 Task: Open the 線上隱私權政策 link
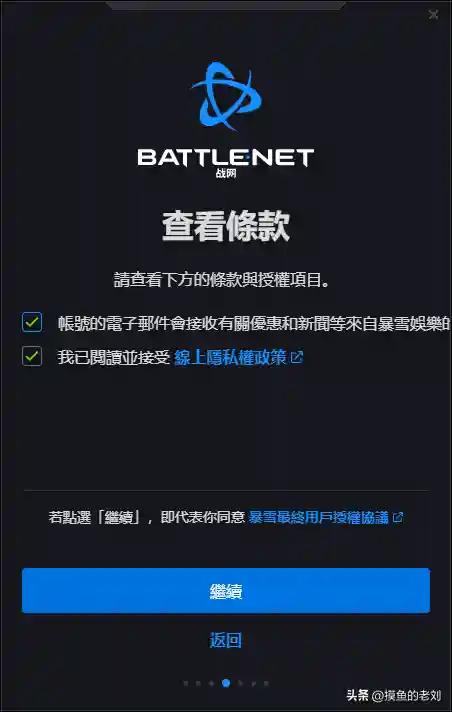231,357
